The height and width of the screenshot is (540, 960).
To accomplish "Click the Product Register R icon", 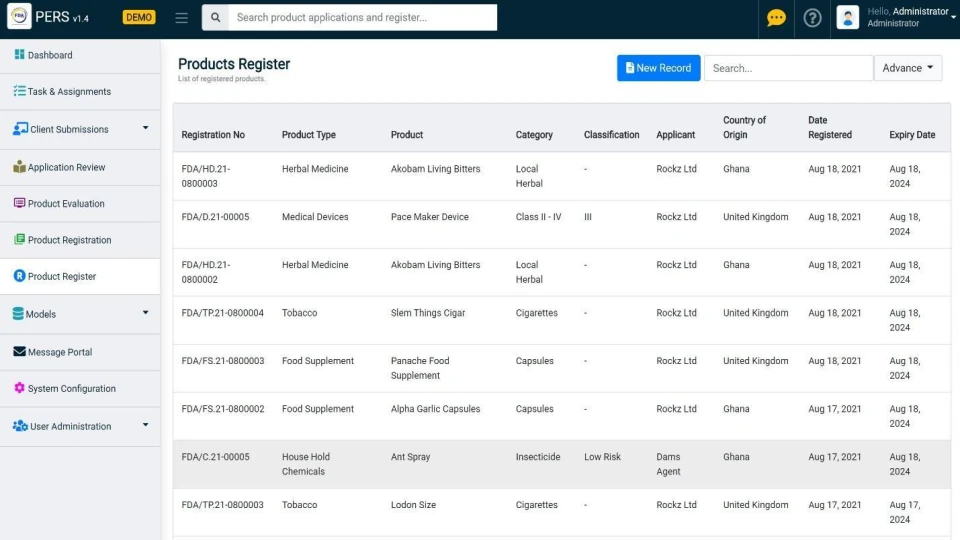I will (x=20, y=276).
